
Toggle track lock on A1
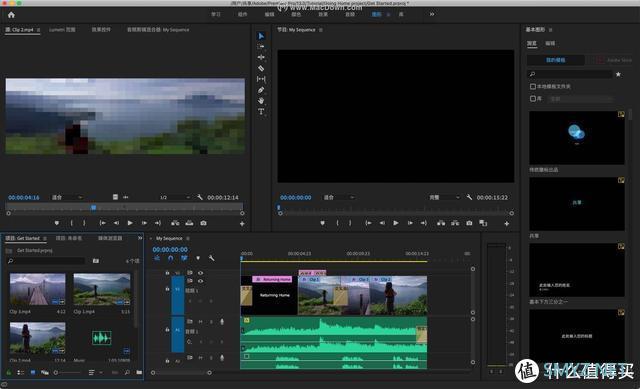[167, 329]
